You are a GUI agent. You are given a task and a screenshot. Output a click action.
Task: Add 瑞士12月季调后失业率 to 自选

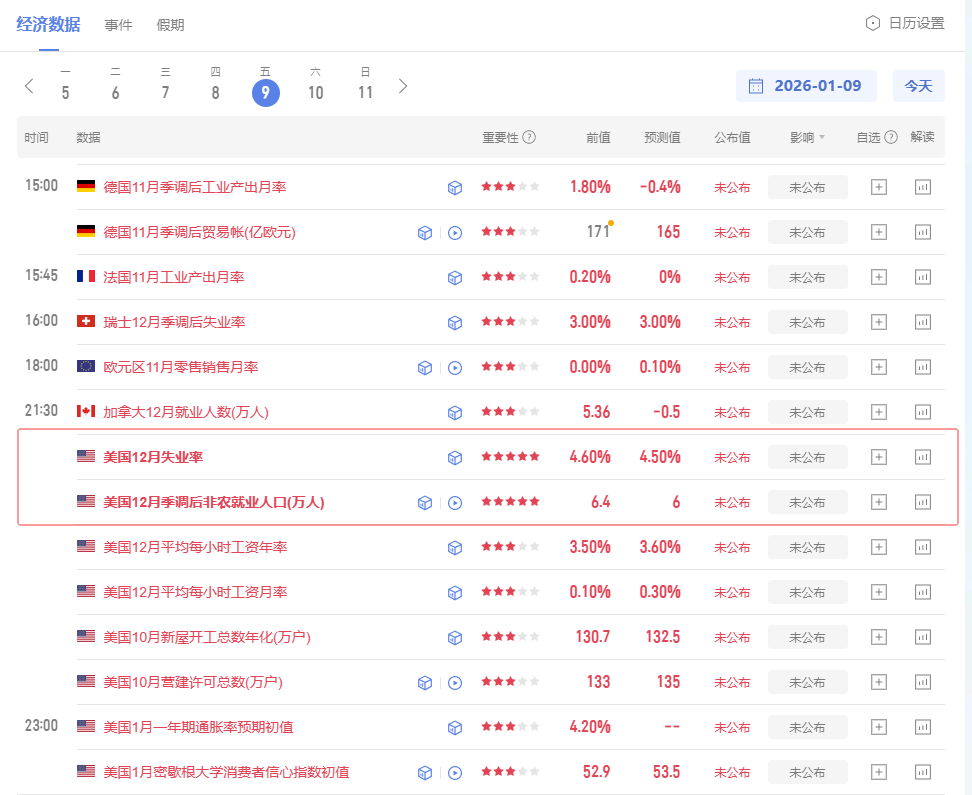(x=878, y=322)
